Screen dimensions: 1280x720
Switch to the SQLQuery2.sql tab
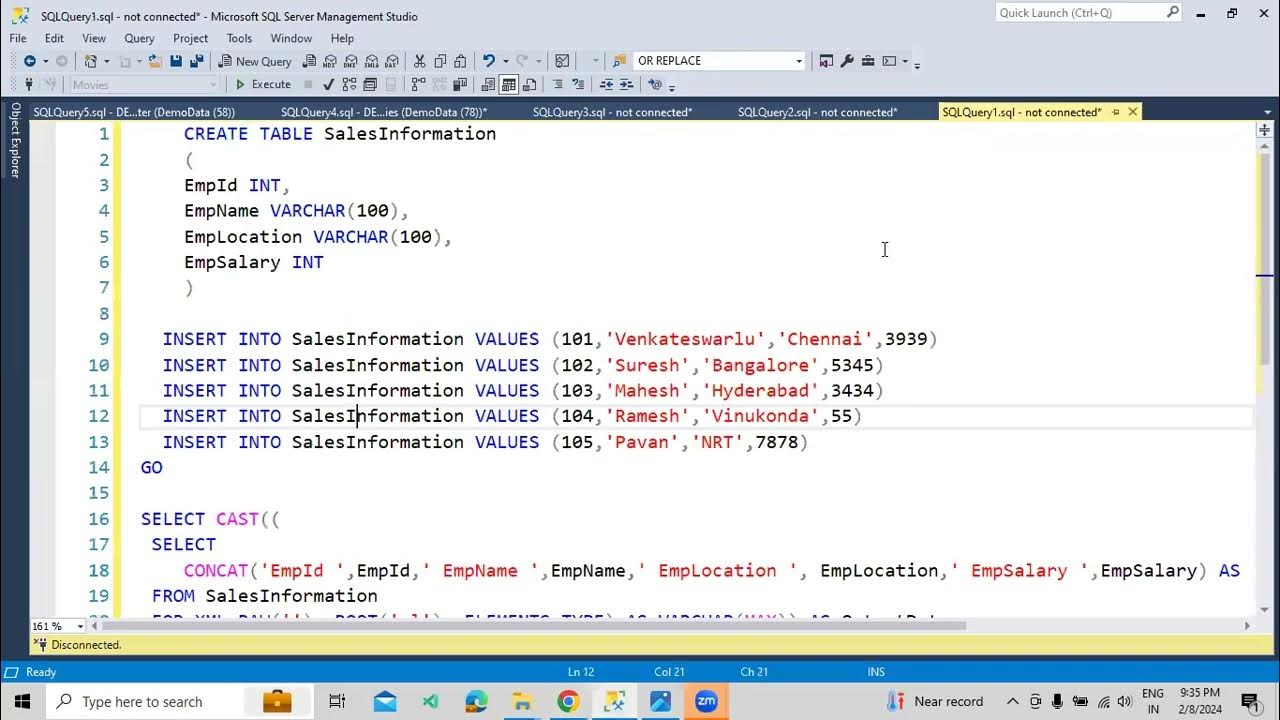click(x=817, y=112)
